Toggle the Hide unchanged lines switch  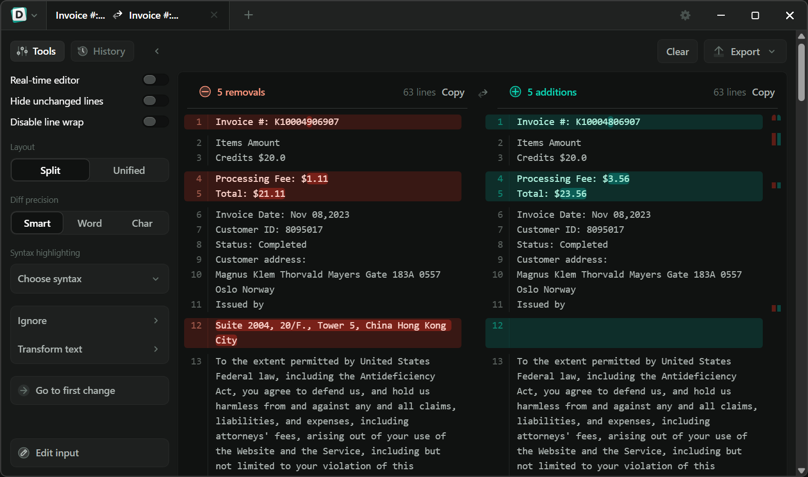pos(155,101)
